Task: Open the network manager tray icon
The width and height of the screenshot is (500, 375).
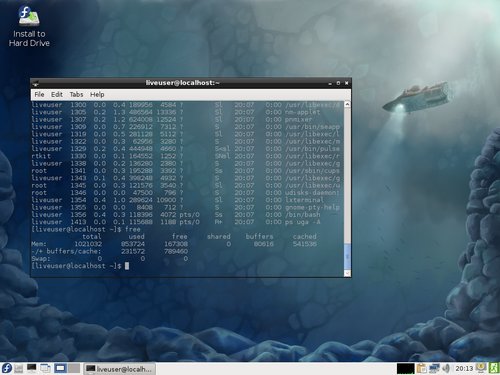Action: pyautogui.click(x=434, y=369)
